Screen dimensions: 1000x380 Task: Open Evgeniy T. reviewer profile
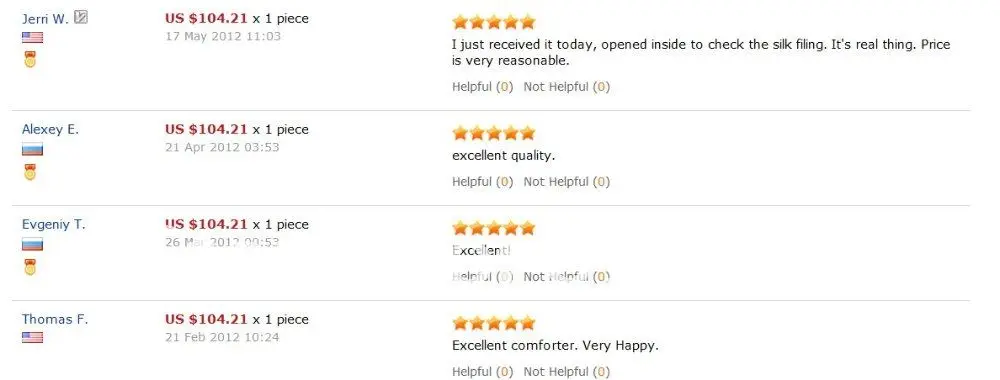click(54, 224)
